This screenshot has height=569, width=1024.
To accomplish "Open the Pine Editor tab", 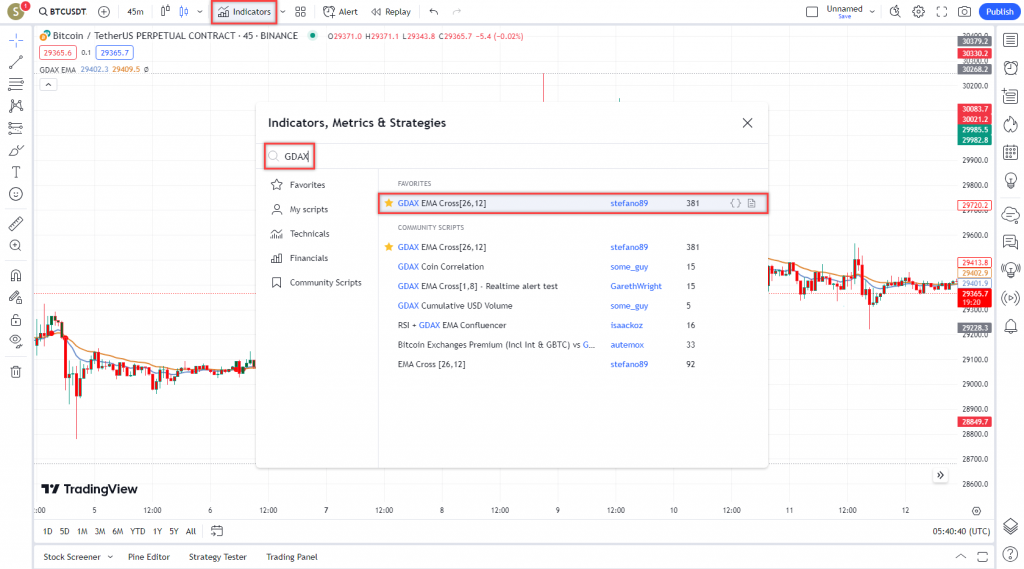I will pos(148,557).
